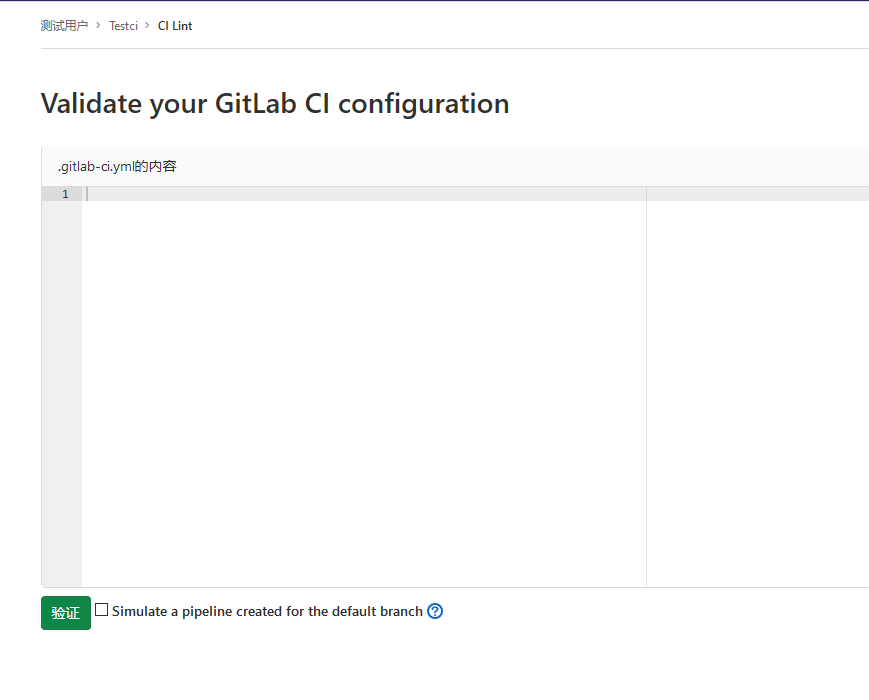Screen dimensions: 869x700
Task: Click chevron between 测试用户 and Testci
Action: 98,25
